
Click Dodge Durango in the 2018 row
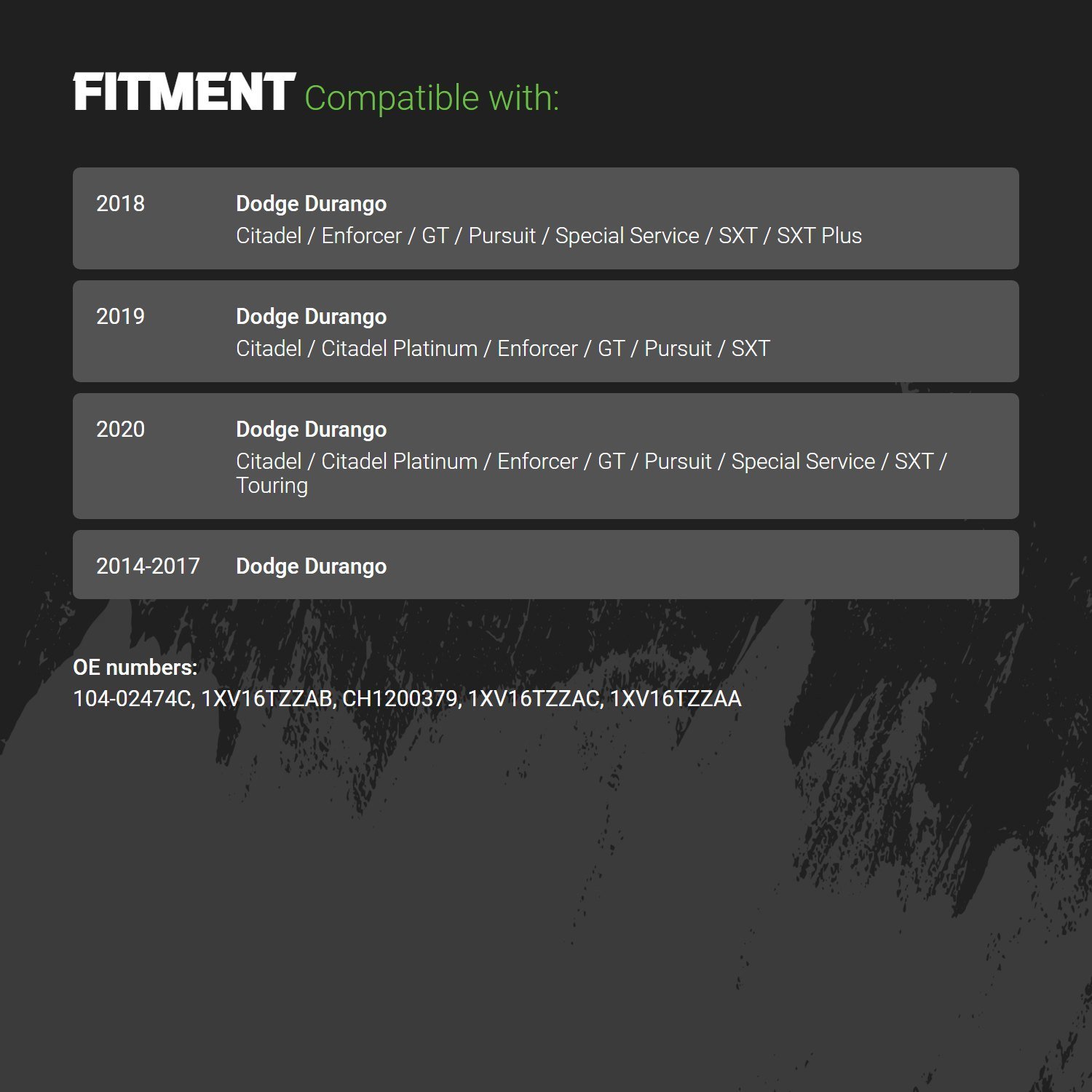tap(311, 204)
